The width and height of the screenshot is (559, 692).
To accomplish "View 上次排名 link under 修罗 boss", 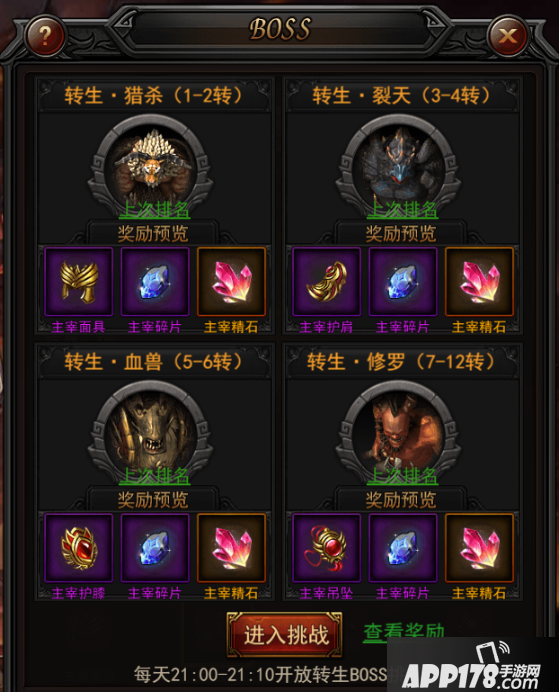I will point(402,476).
